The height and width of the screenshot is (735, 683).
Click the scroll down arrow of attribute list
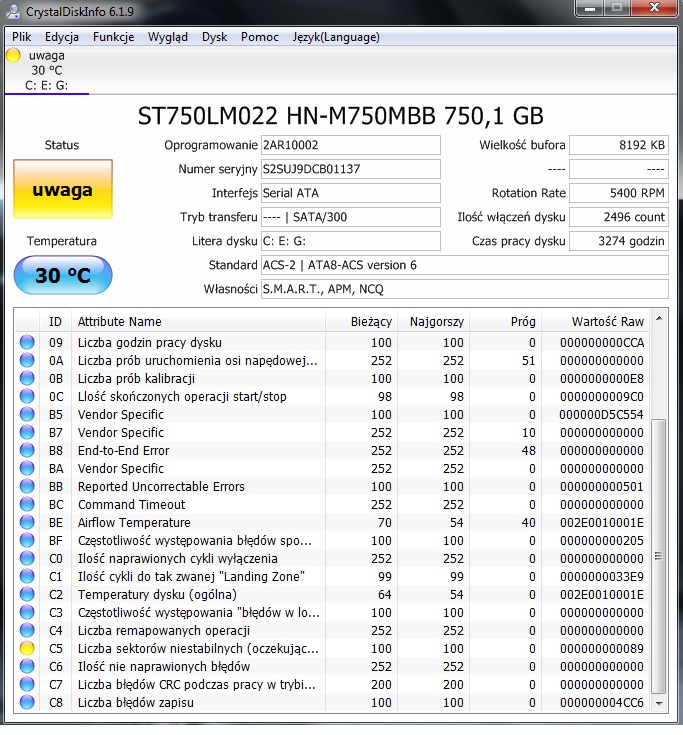pyautogui.click(x=659, y=703)
